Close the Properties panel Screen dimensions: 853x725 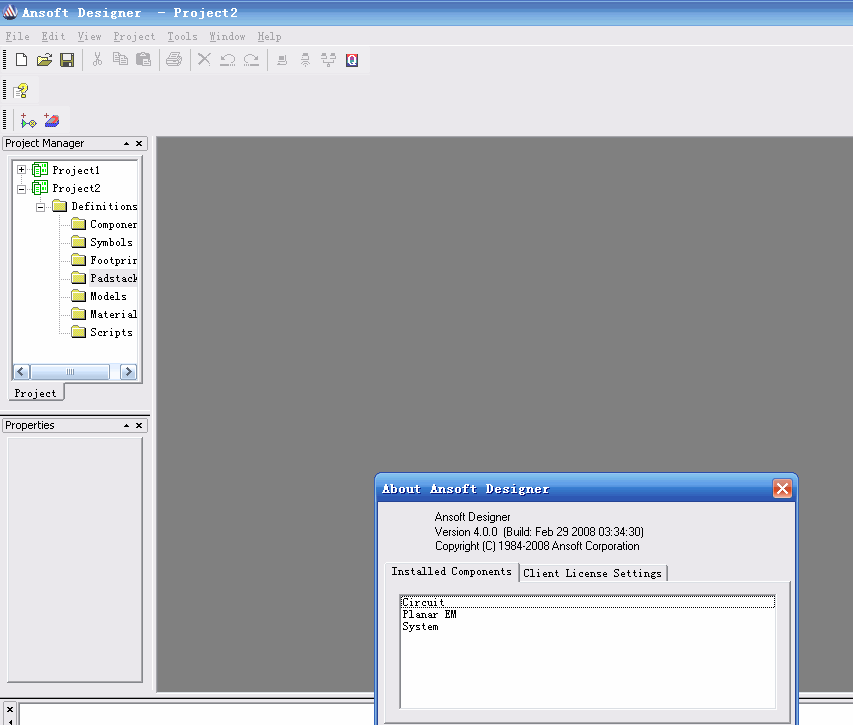click(139, 425)
